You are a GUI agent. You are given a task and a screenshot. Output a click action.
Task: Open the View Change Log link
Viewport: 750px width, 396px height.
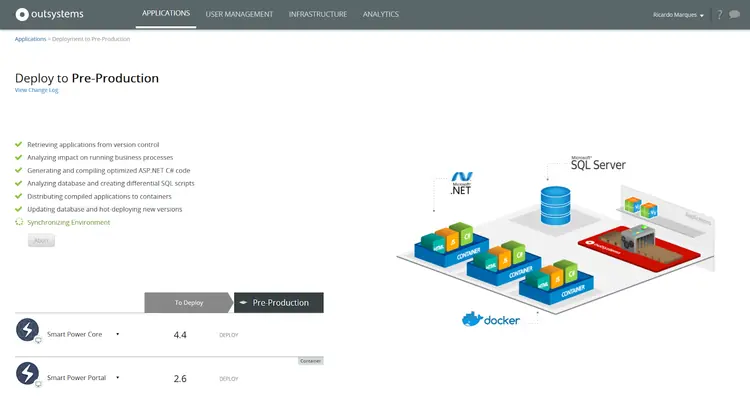[36, 90]
